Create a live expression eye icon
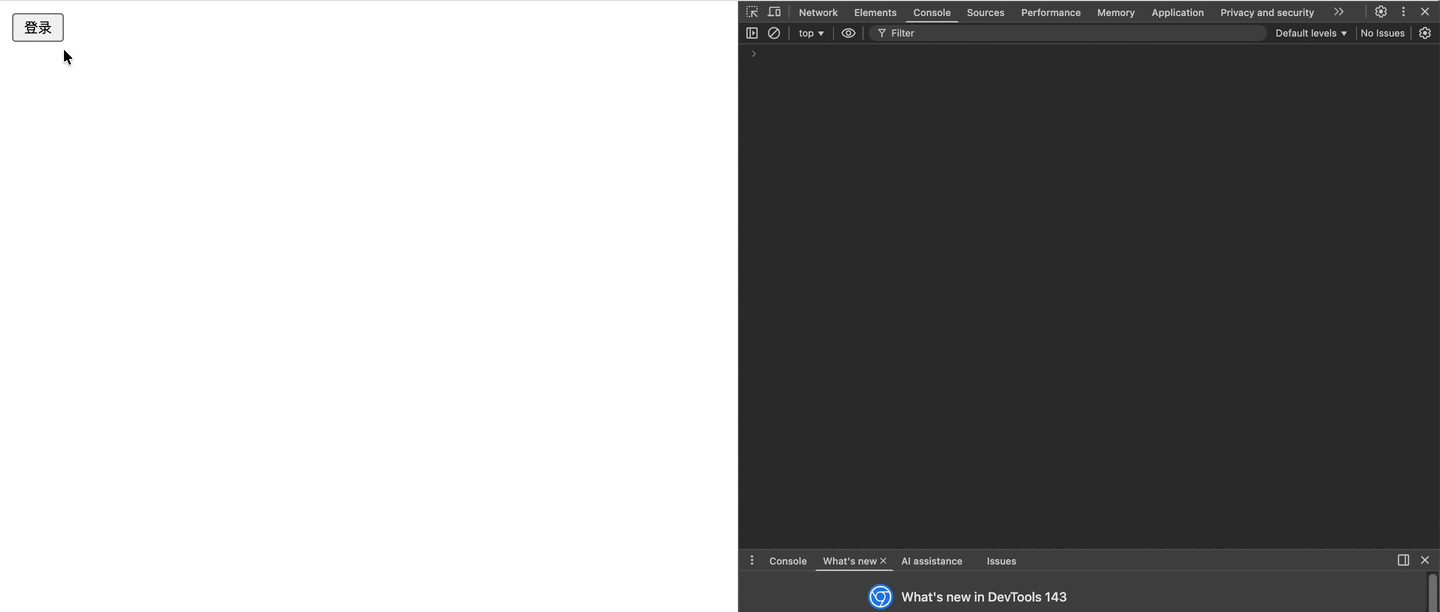This screenshot has height=612, width=1440. pos(848,33)
